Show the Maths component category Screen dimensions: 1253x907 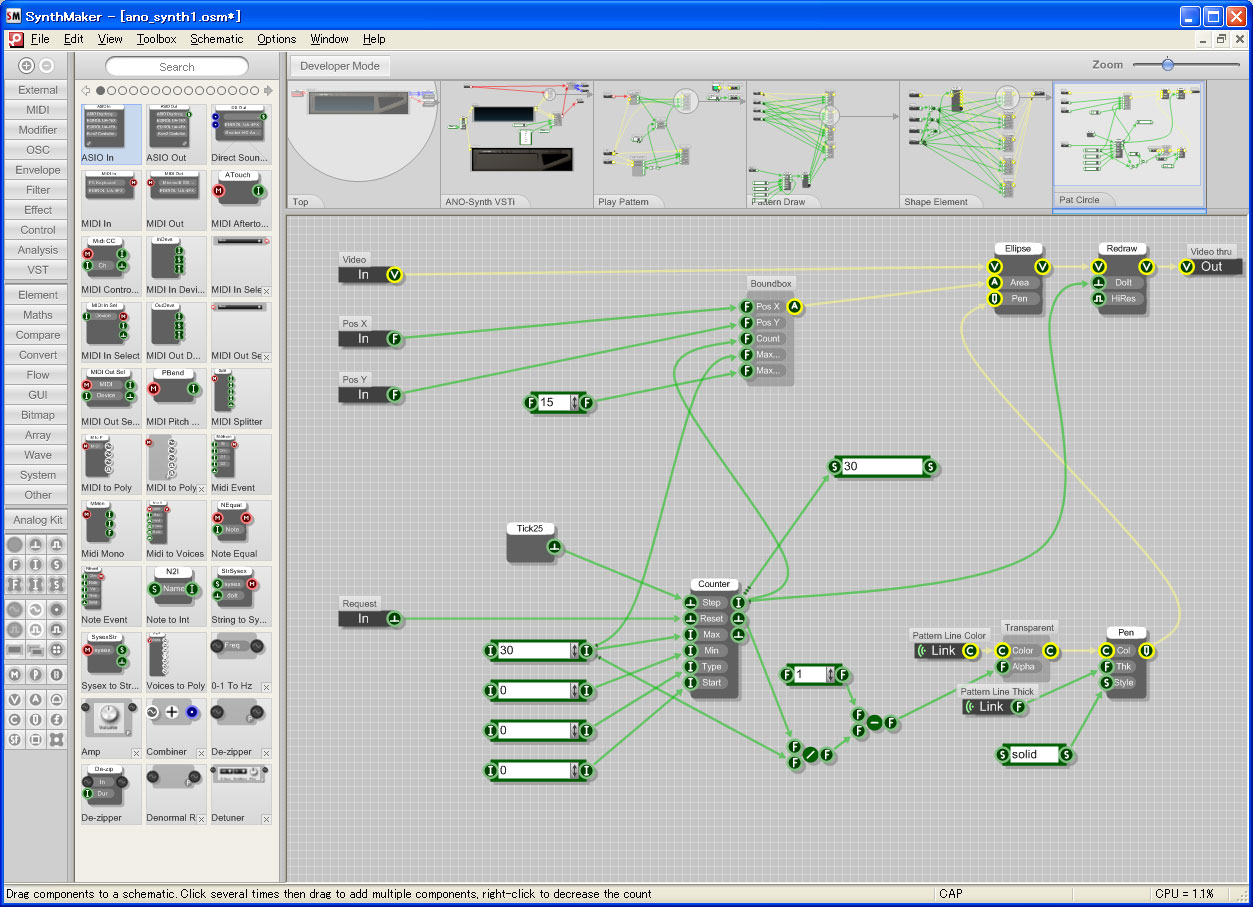38,315
